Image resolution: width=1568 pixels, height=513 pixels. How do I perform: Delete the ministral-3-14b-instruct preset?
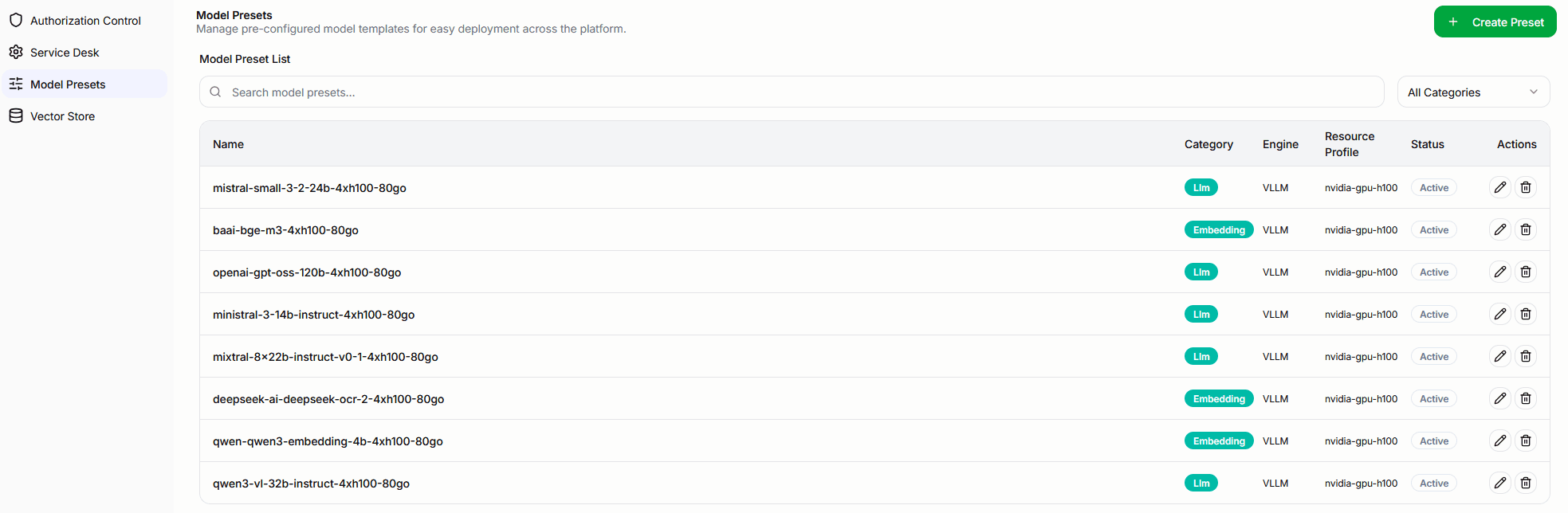pos(1526,314)
